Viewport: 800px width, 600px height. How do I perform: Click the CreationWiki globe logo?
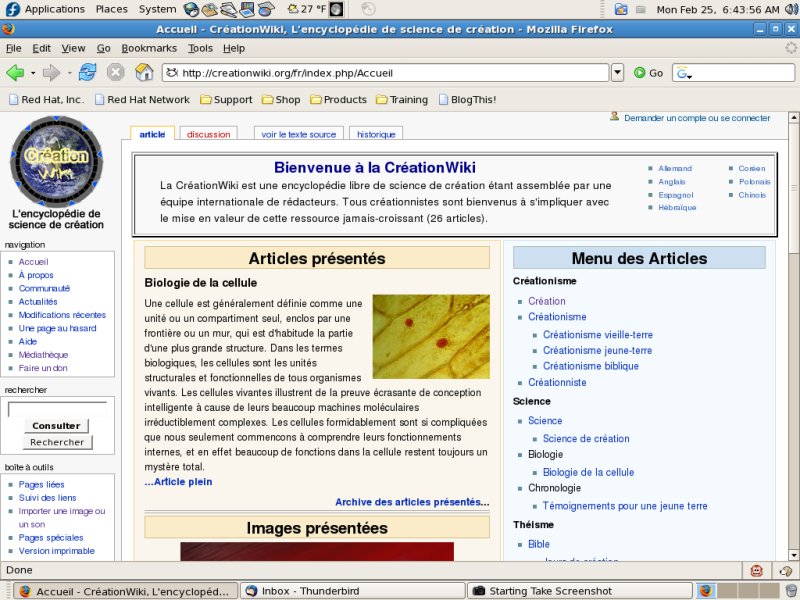click(57, 162)
